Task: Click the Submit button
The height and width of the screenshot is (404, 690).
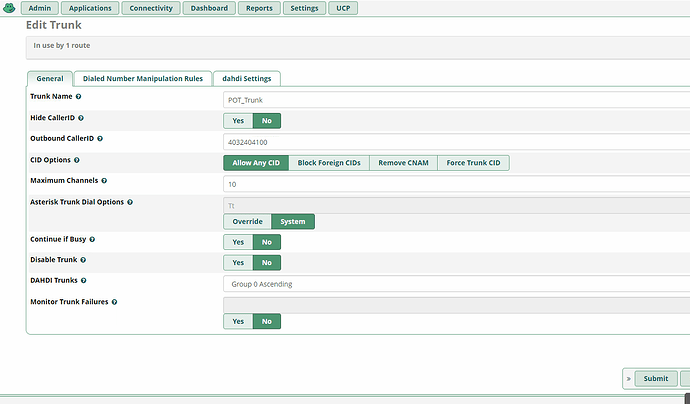Action: 656,378
